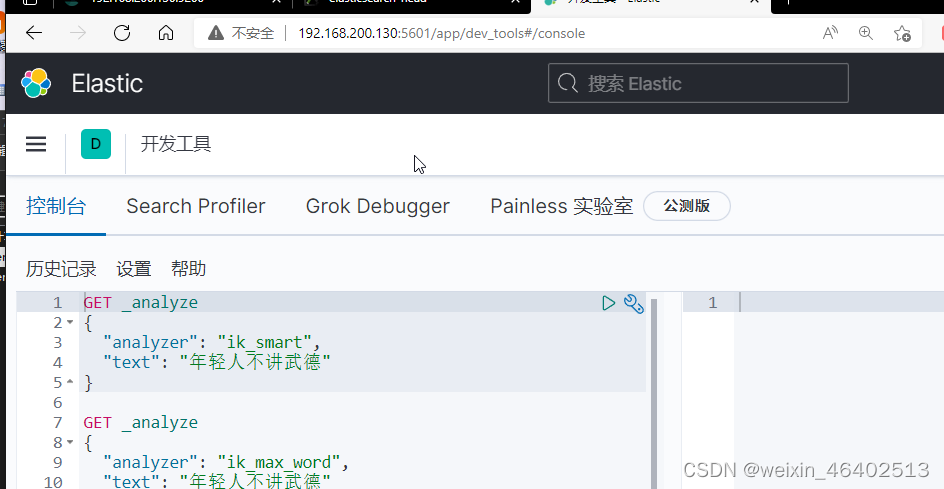Click the 公测版 beta badge
944x489 pixels.
(x=687, y=206)
